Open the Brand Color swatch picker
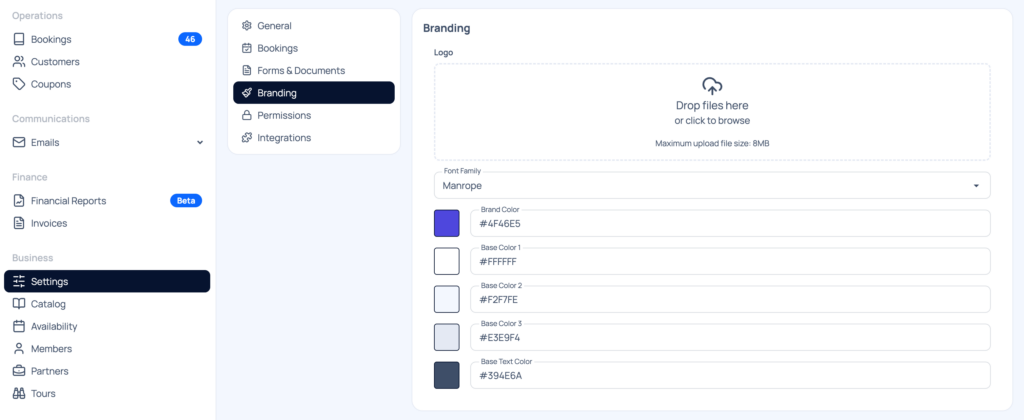 coord(446,223)
